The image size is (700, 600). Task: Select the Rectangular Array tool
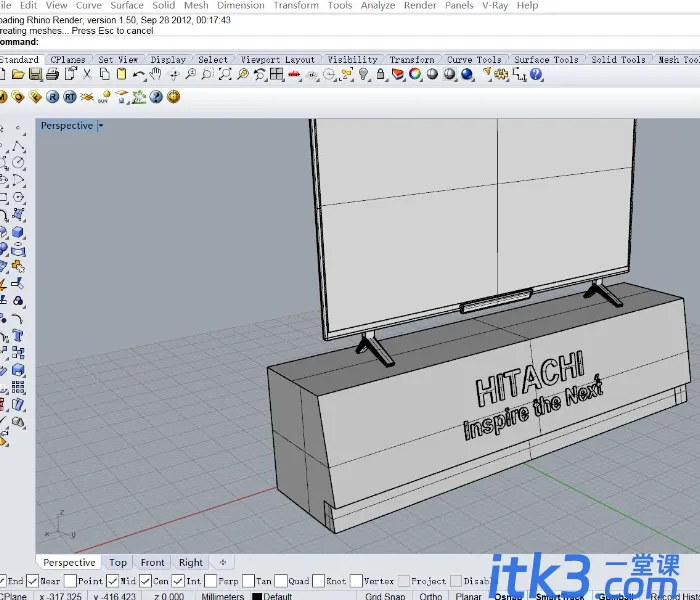click(x=18, y=387)
